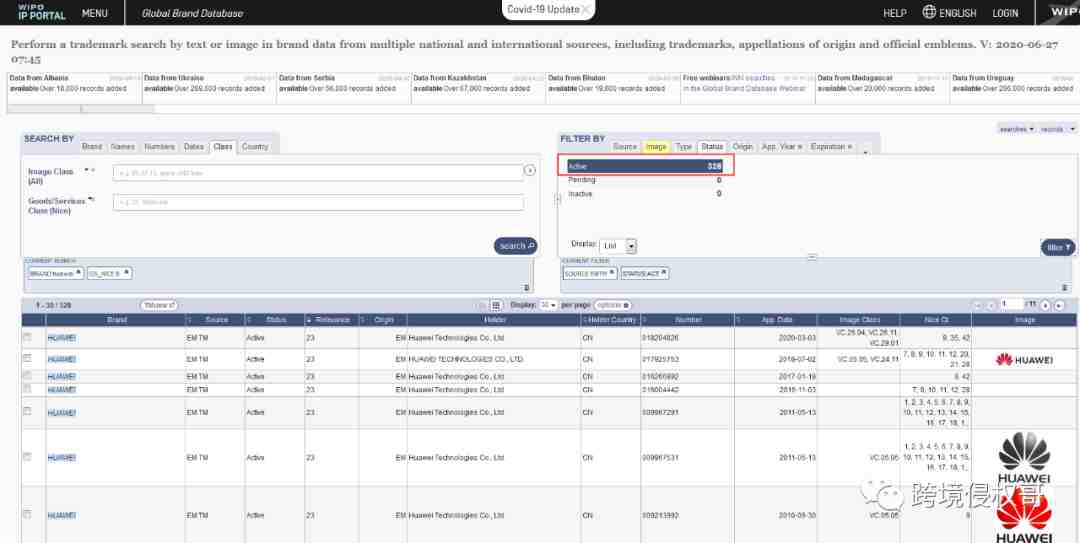
Task: View black HUAWEI logo thumbnail for 009967531
Action: click(1024, 458)
